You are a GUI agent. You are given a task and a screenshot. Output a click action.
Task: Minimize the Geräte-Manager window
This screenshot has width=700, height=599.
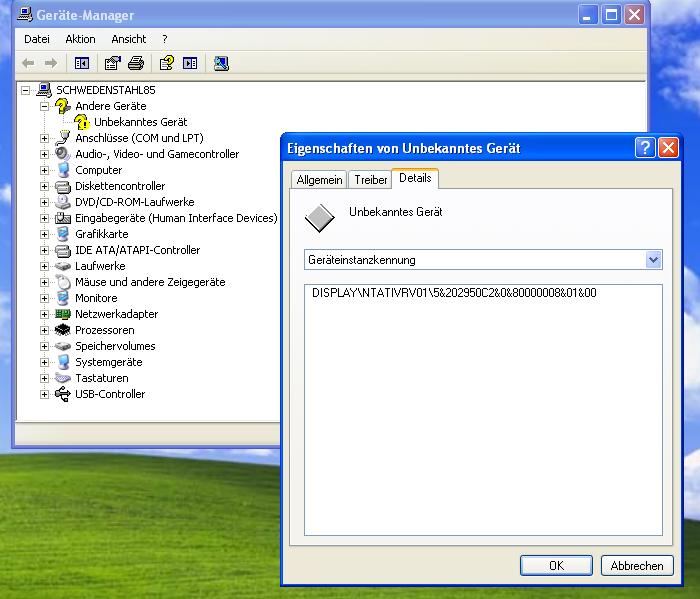(588, 15)
